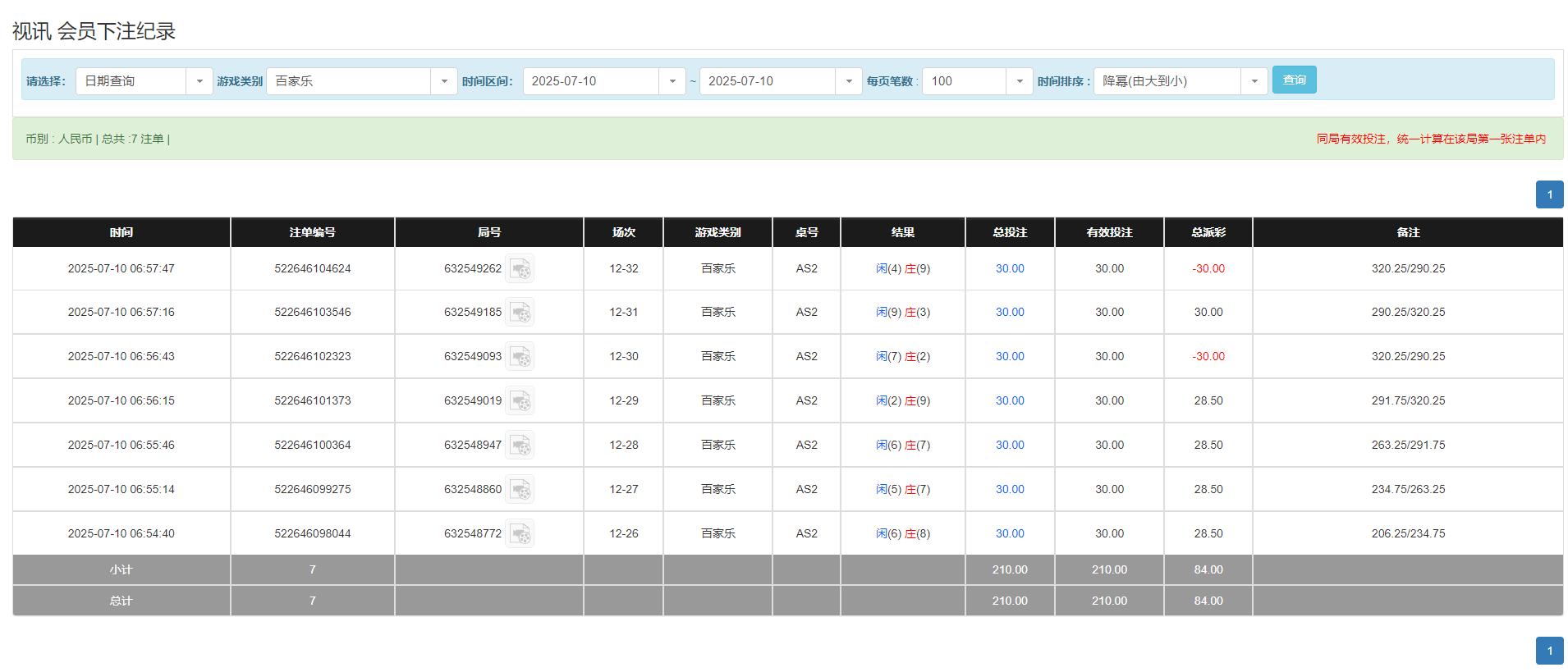Open video replay icon for round 632548947
Viewport: 1568px width, 672px height.
(x=520, y=446)
